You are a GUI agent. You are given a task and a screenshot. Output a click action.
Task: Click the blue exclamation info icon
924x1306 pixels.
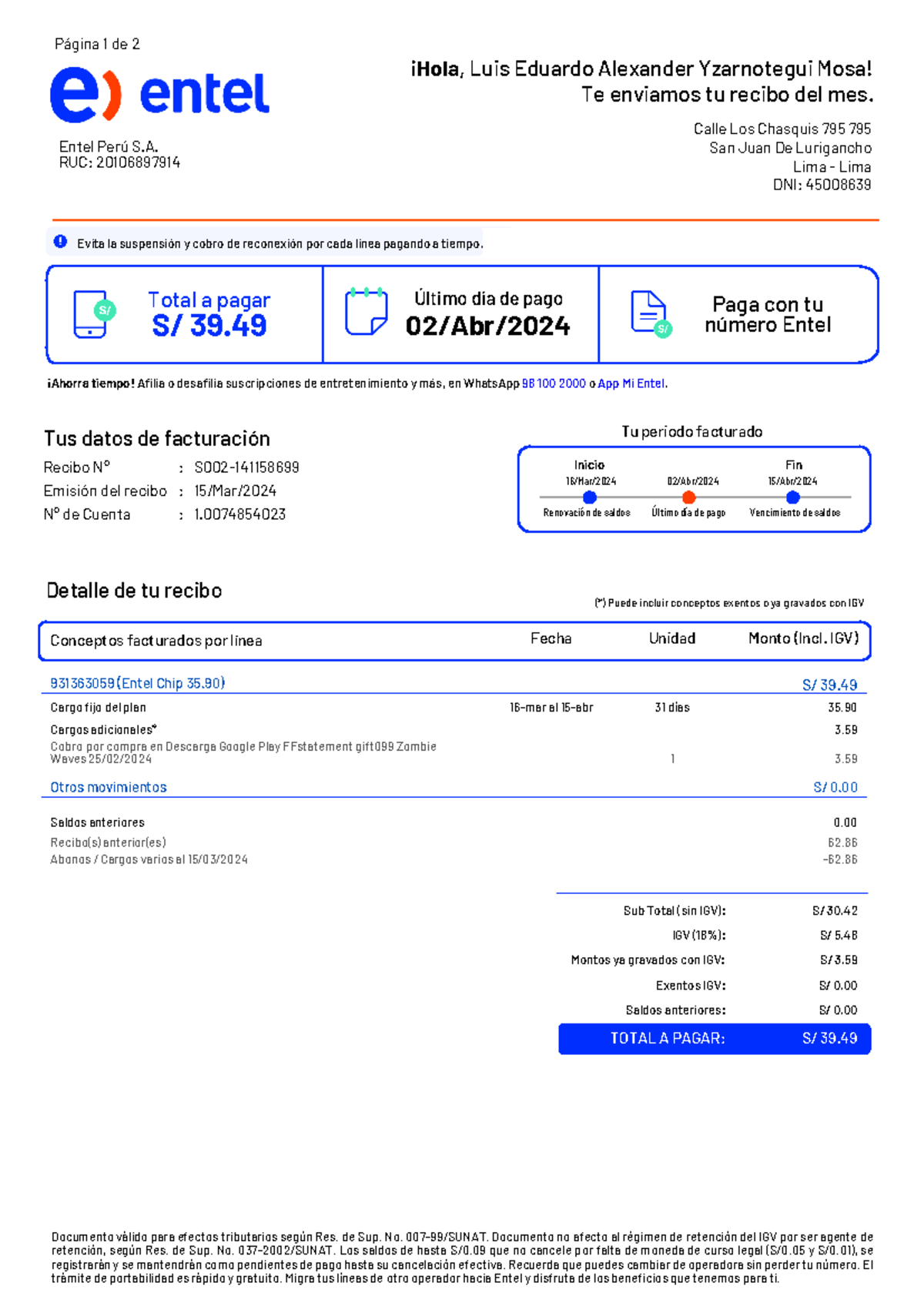tap(60, 242)
